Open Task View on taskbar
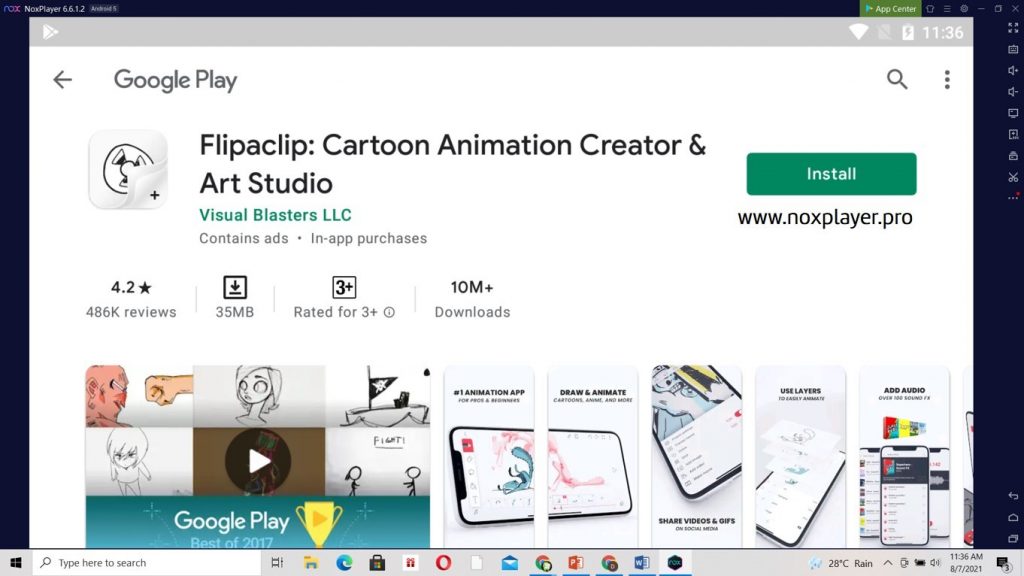 pyautogui.click(x=277, y=562)
